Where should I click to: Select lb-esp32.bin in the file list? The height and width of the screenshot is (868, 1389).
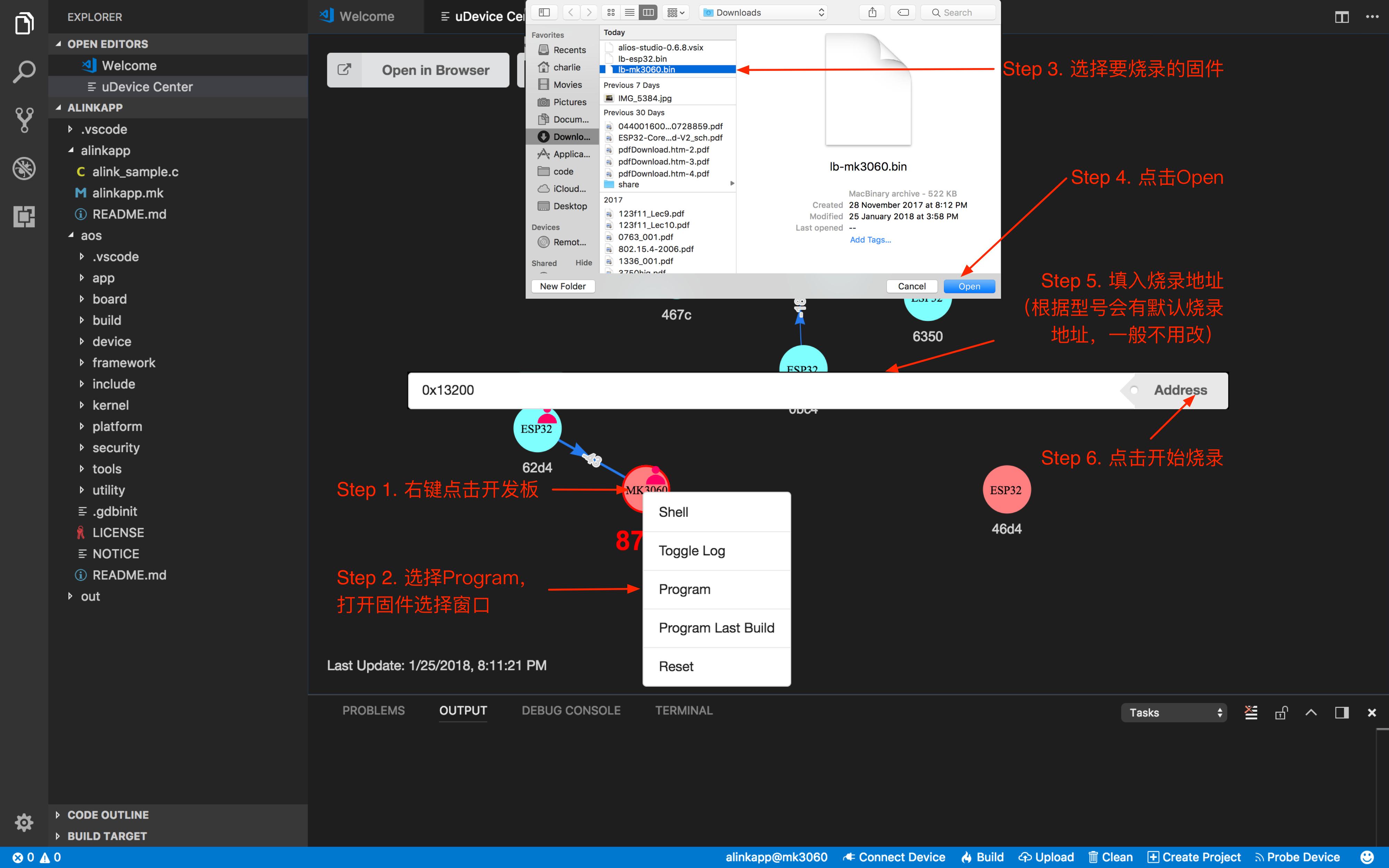click(x=642, y=59)
